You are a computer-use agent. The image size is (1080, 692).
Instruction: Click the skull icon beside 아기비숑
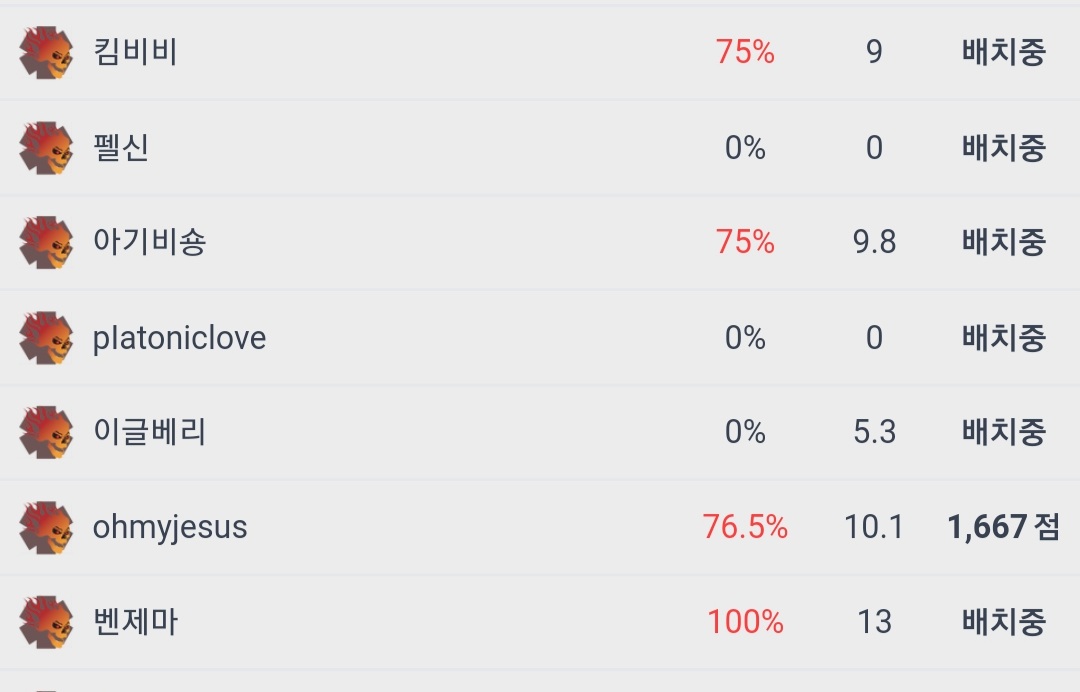(46, 243)
